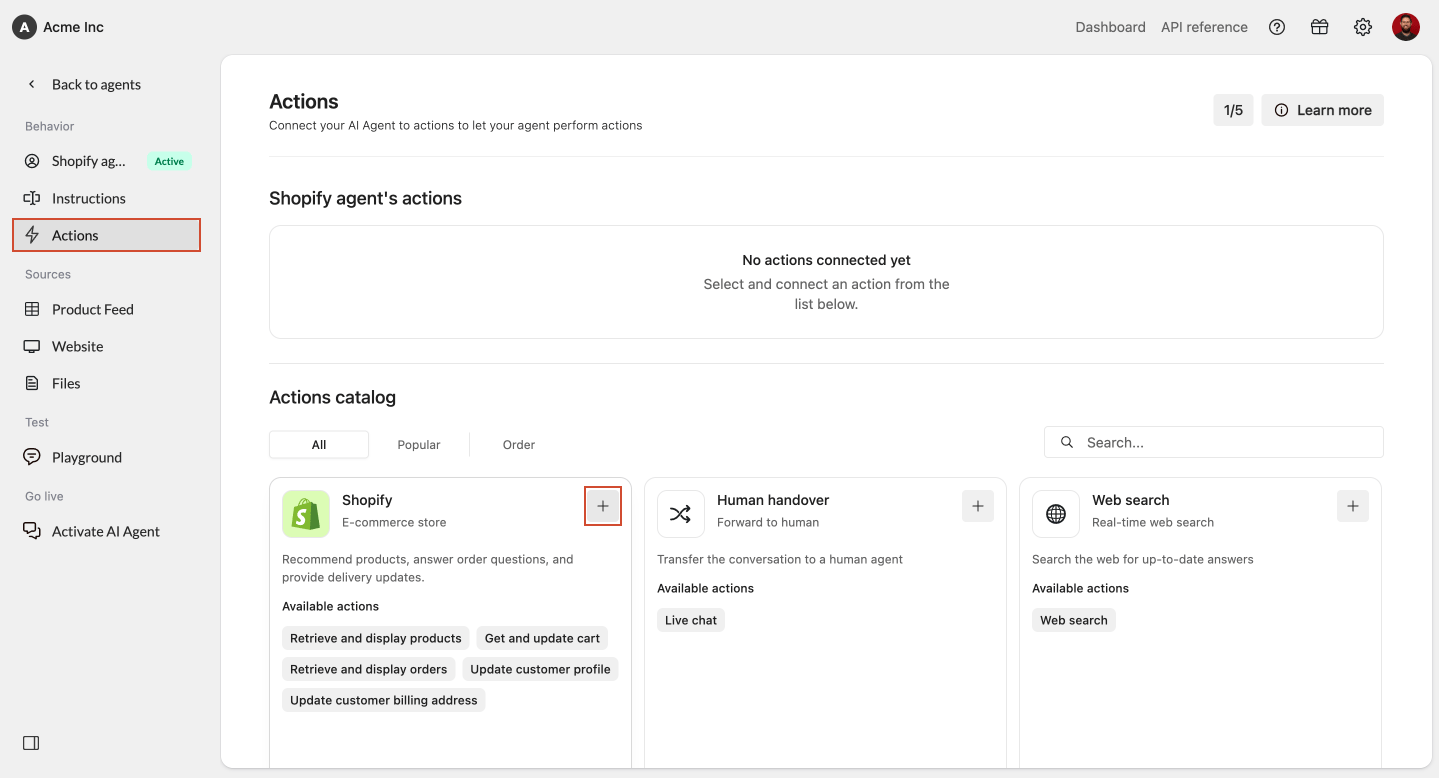1439x778 pixels.
Task: Switch to the Popular catalog tab
Action: tap(419, 444)
